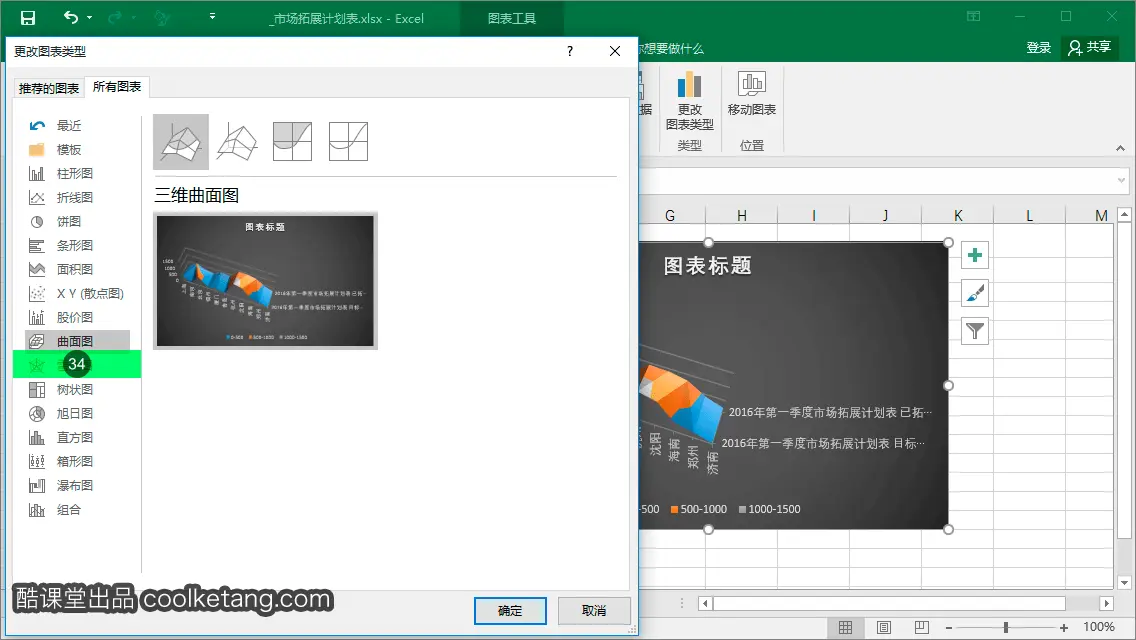This screenshot has height=640, width=1136.
Task: Click the Undo arrow in title bar
Action: coord(70,17)
